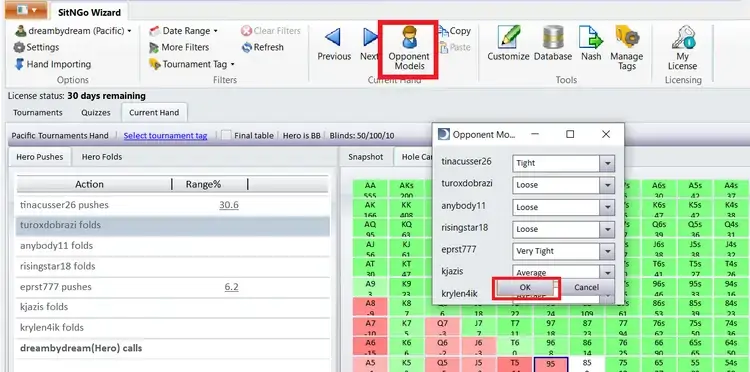Switch to Quizzes tab
750x372 pixels.
tap(96, 113)
